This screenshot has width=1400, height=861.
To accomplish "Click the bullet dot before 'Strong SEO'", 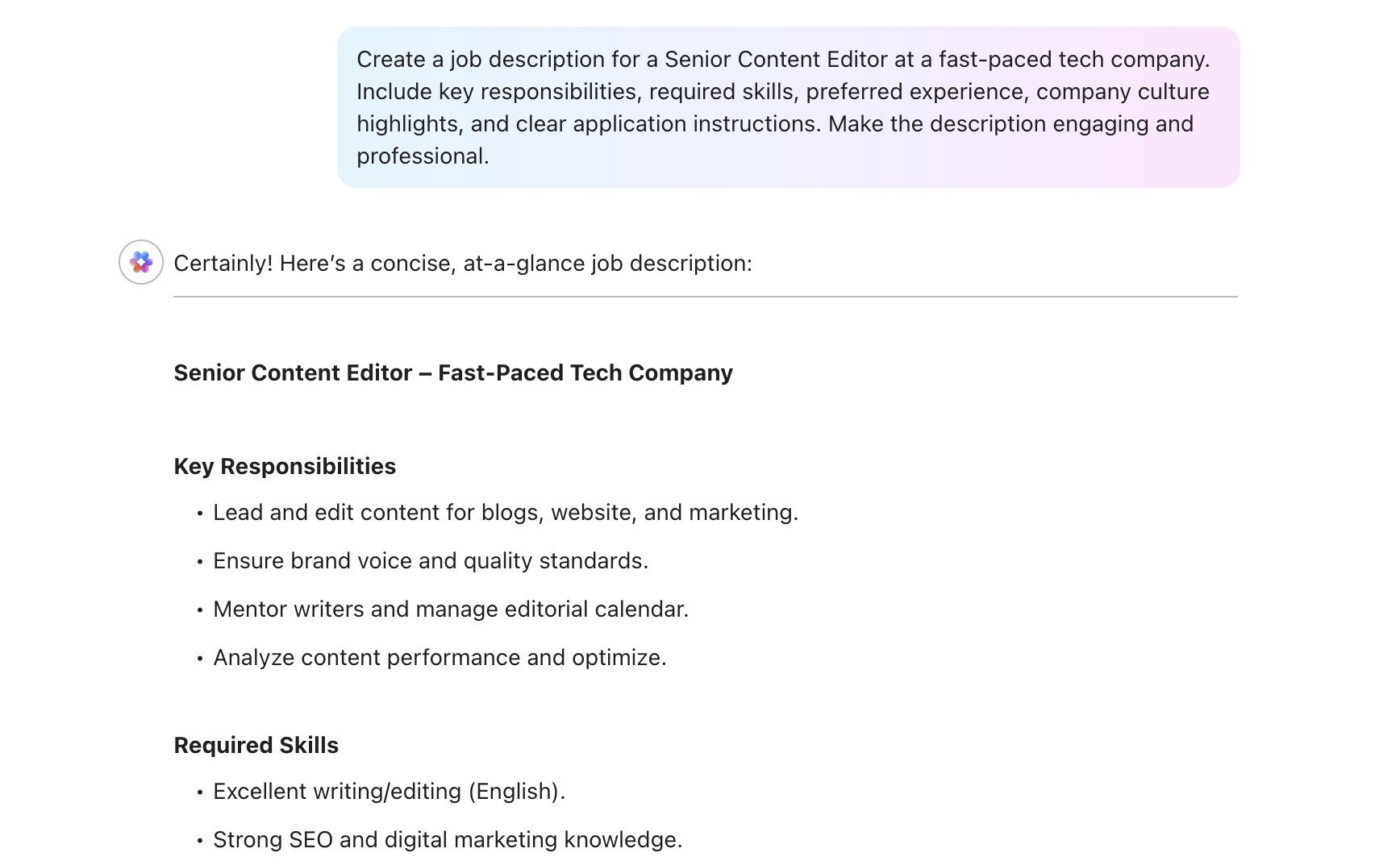I will point(200,841).
